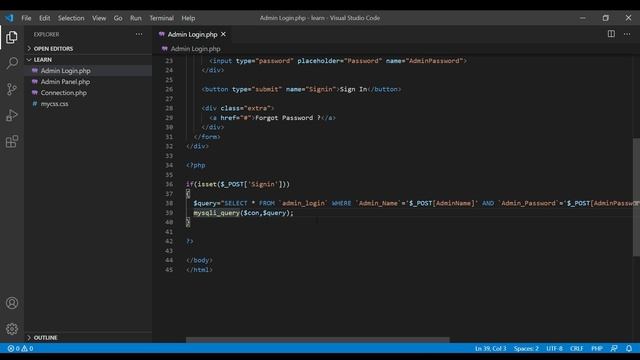Open the Extensions view
Viewport: 640px width, 360px height.
pyautogui.click(x=12, y=142)
